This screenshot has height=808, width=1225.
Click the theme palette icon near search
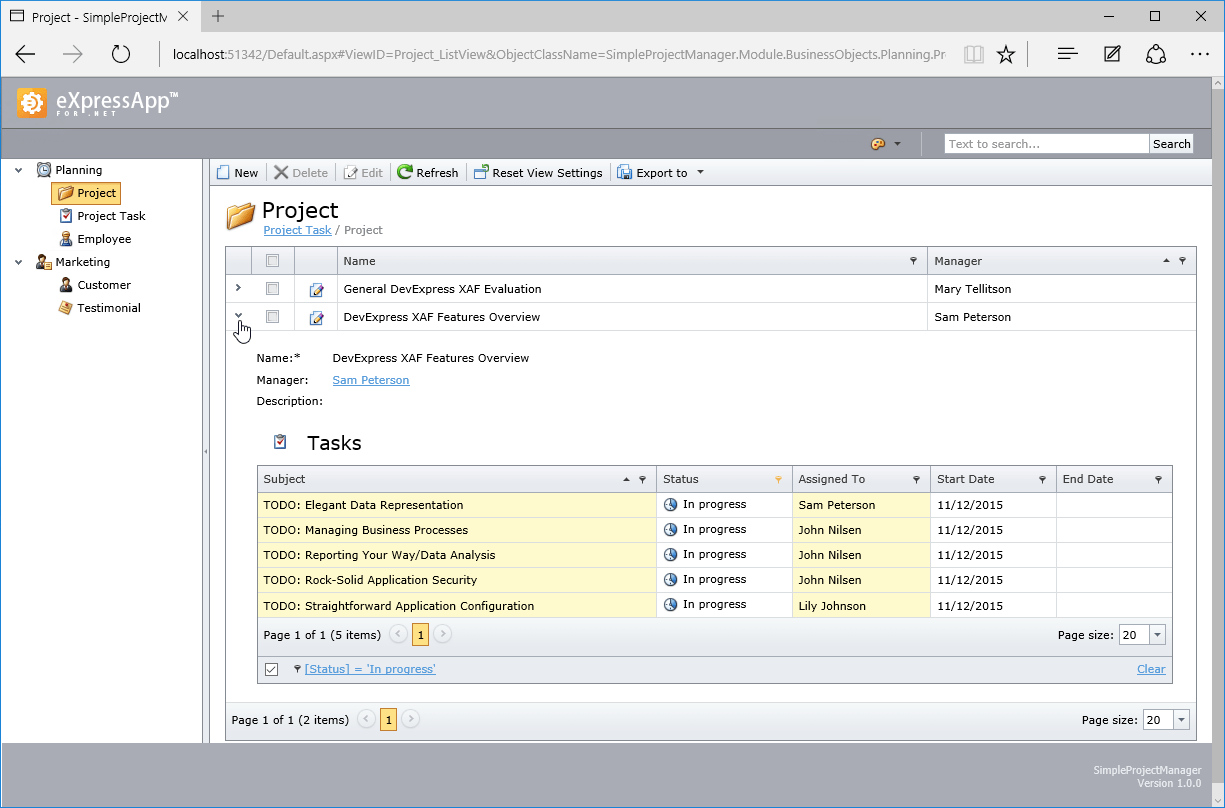point(878,144)
